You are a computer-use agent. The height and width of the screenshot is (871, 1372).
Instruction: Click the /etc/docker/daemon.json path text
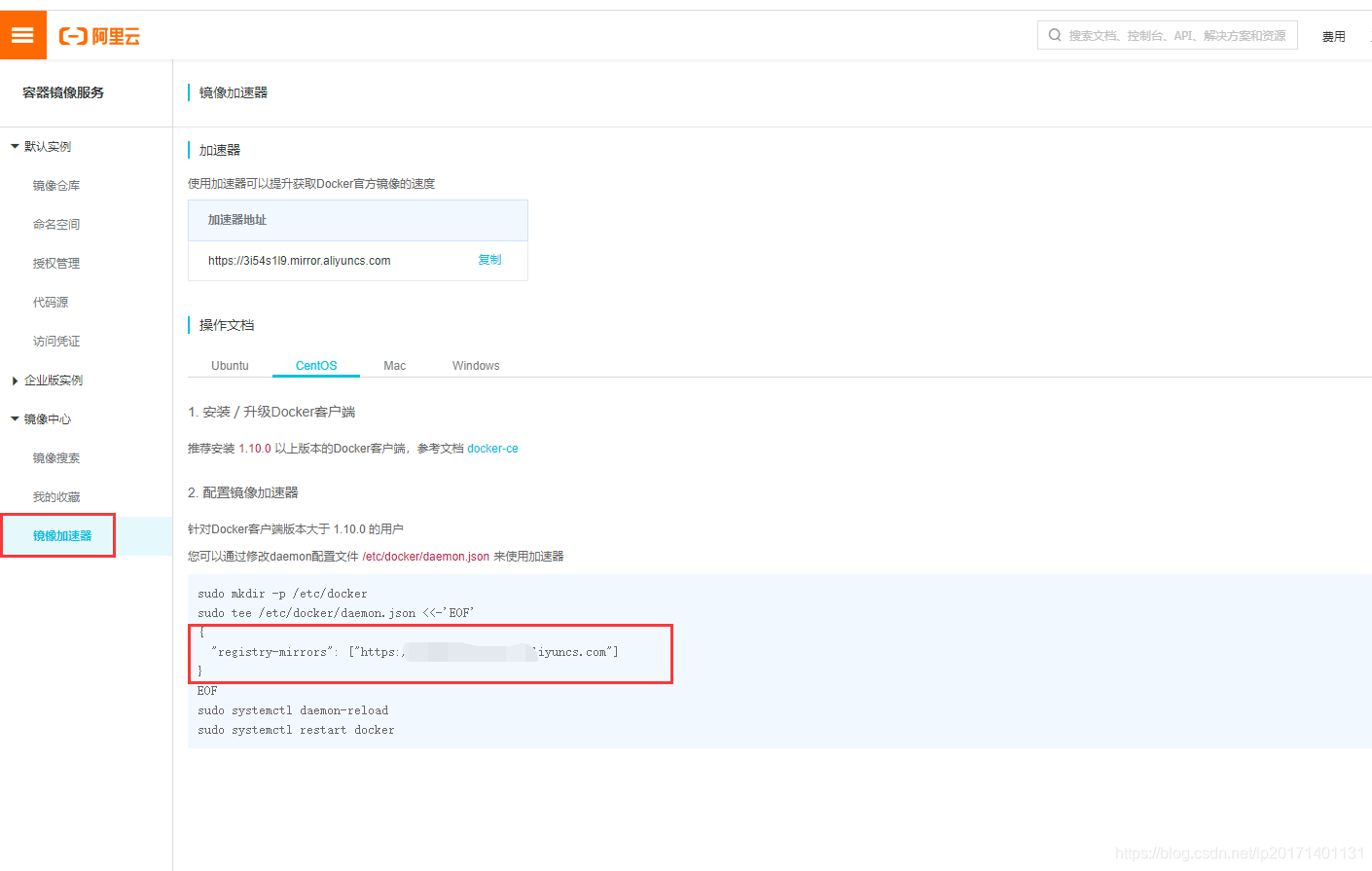tap(426, 557)
